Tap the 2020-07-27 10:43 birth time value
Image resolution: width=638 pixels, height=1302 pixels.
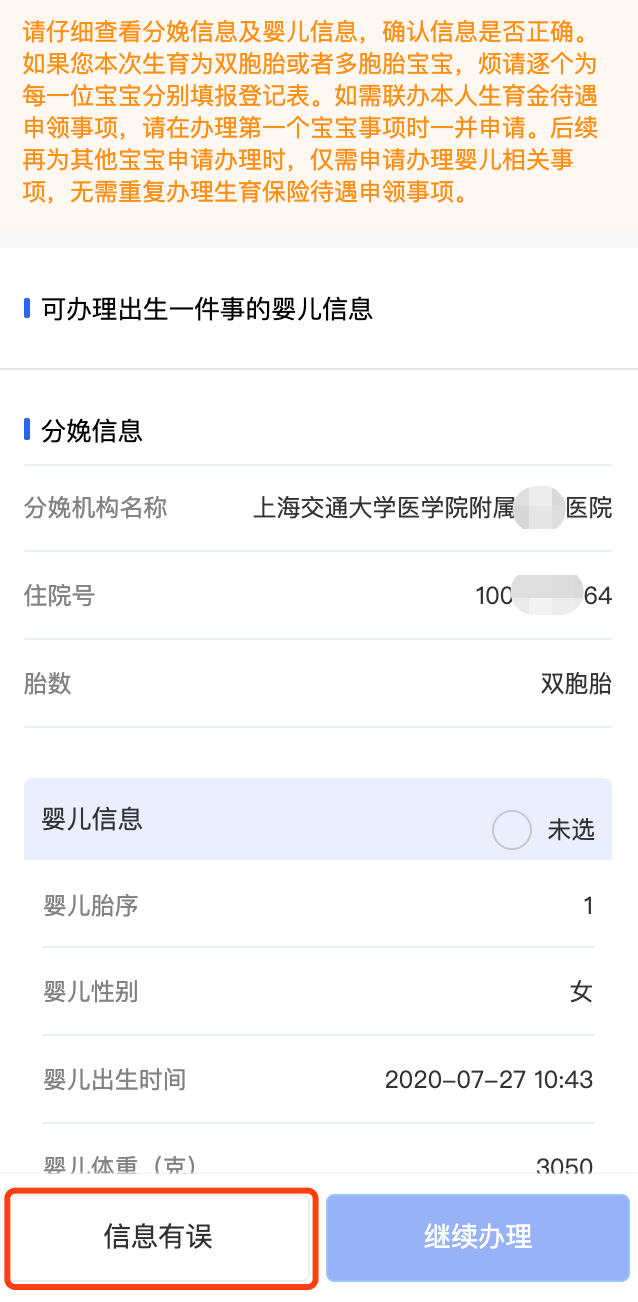coord(489,1080)
